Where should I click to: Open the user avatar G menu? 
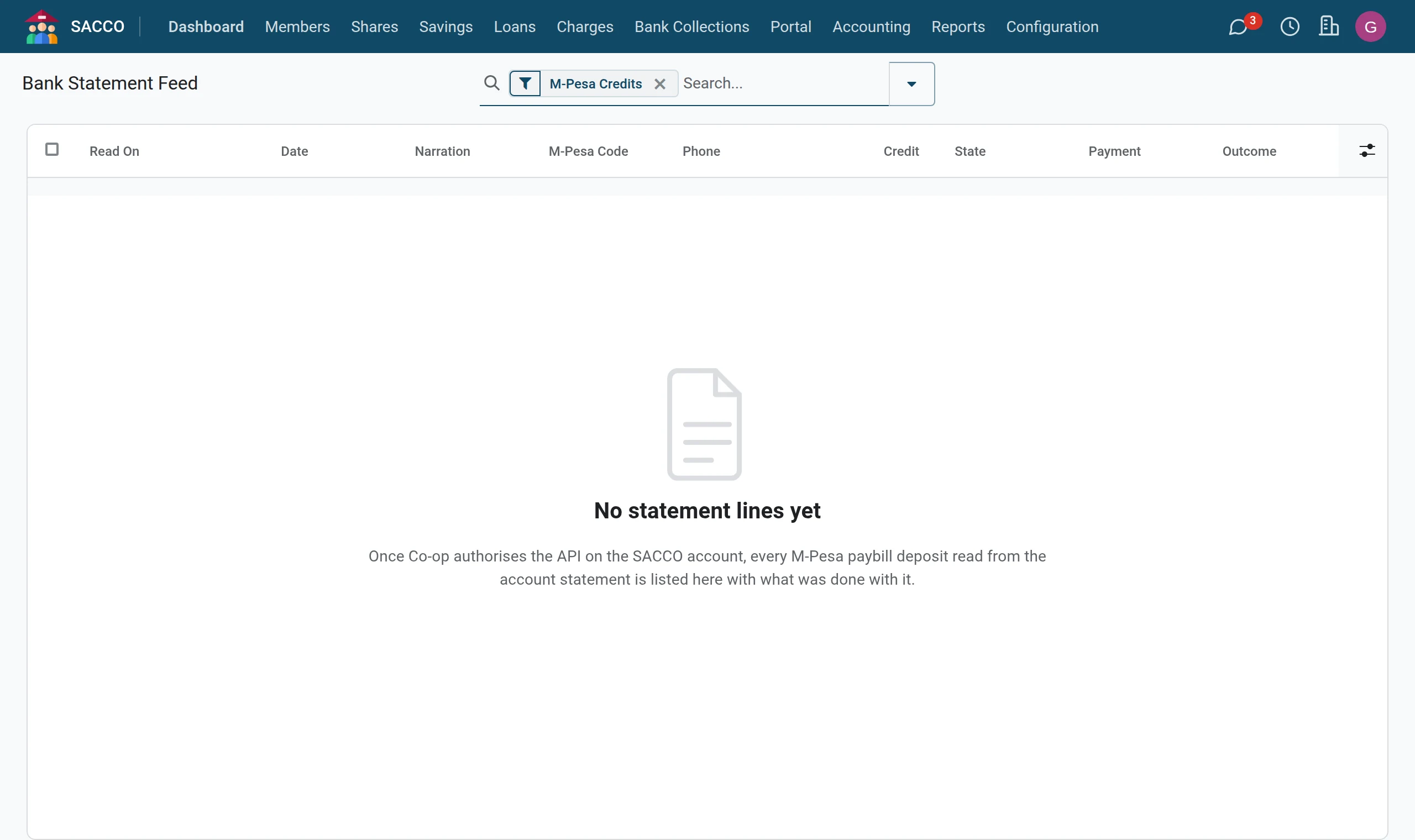coord(1370,27)
